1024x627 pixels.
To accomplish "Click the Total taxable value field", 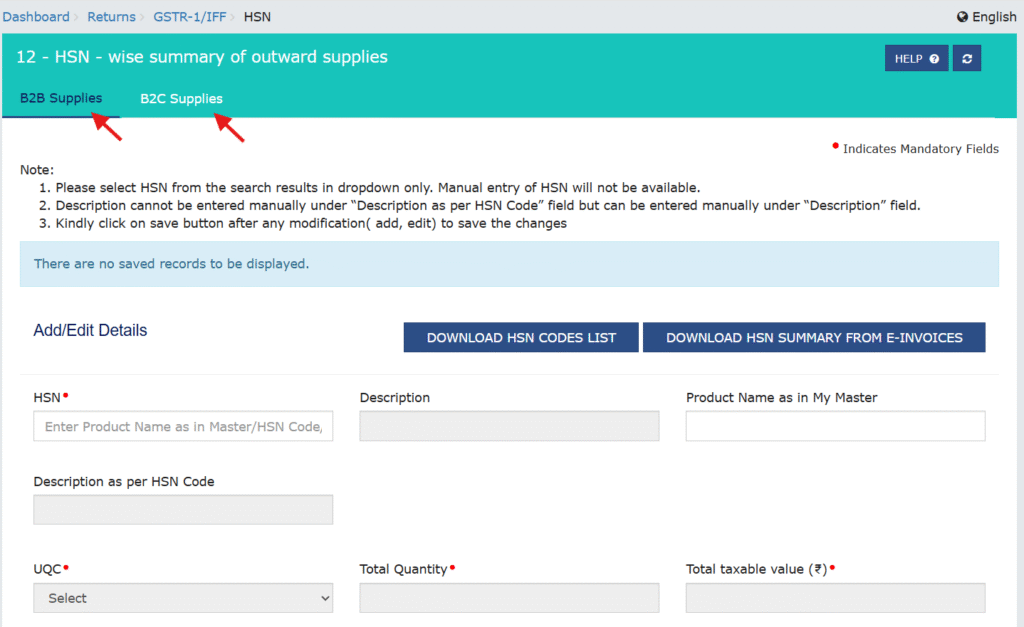I will pos(835,597).
